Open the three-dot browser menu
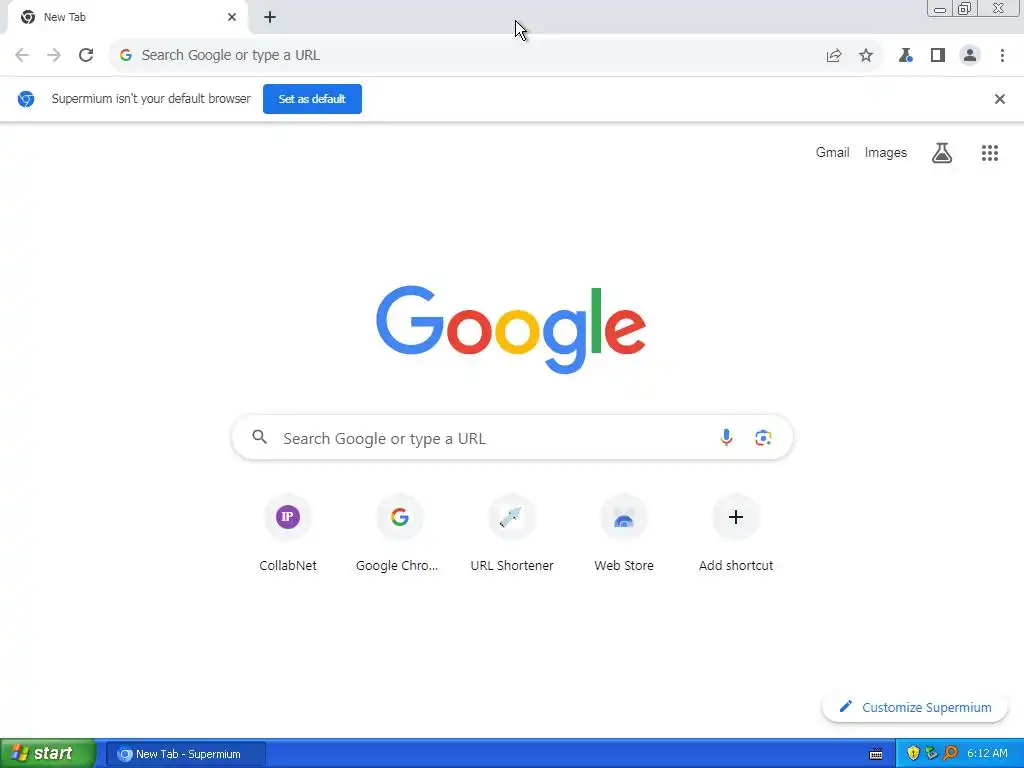 click(1002, 56)
